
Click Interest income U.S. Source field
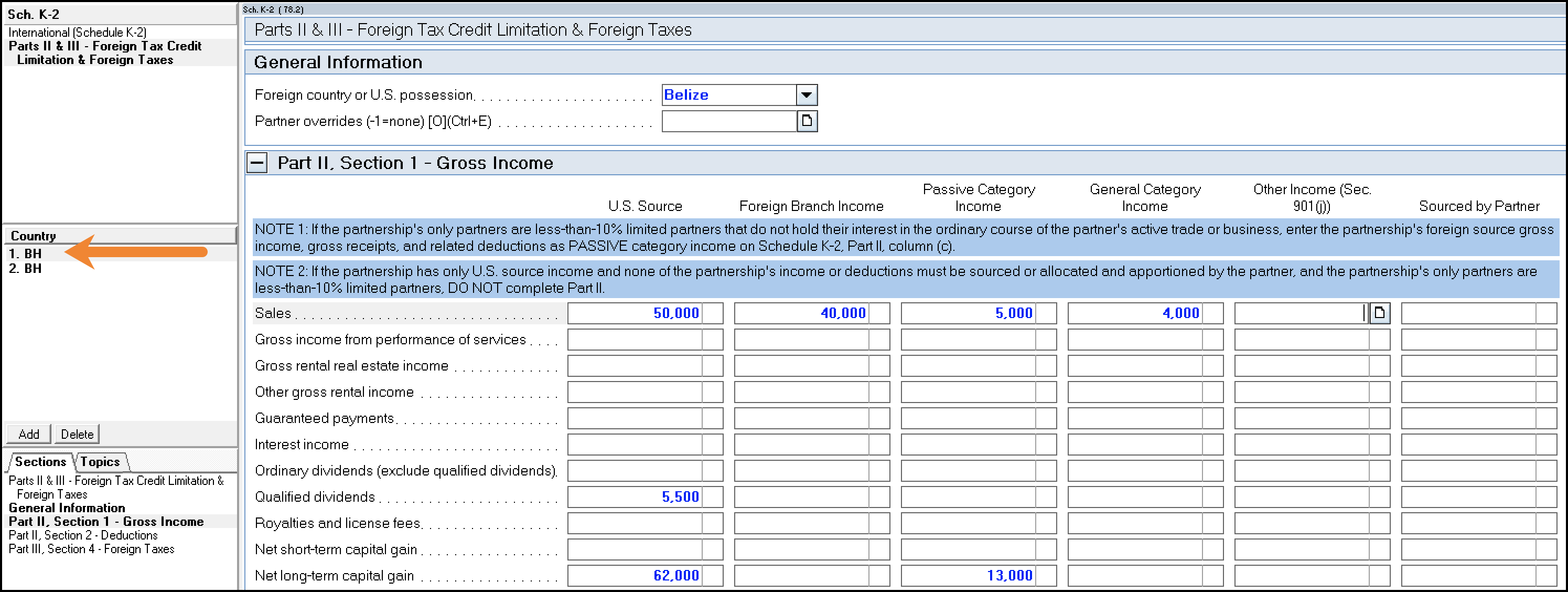click(635, 445)
